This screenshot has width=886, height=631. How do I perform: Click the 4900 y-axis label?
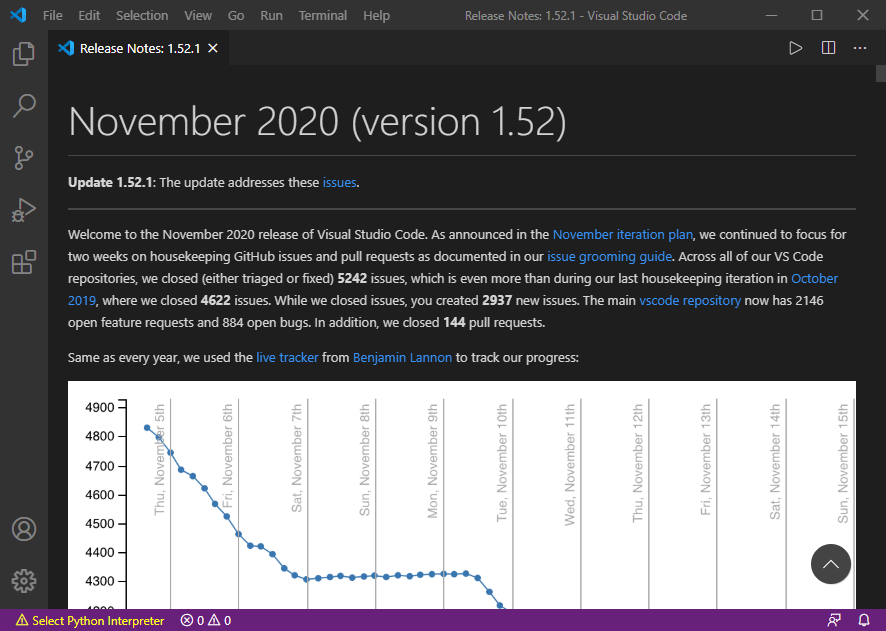coord(99,407)
